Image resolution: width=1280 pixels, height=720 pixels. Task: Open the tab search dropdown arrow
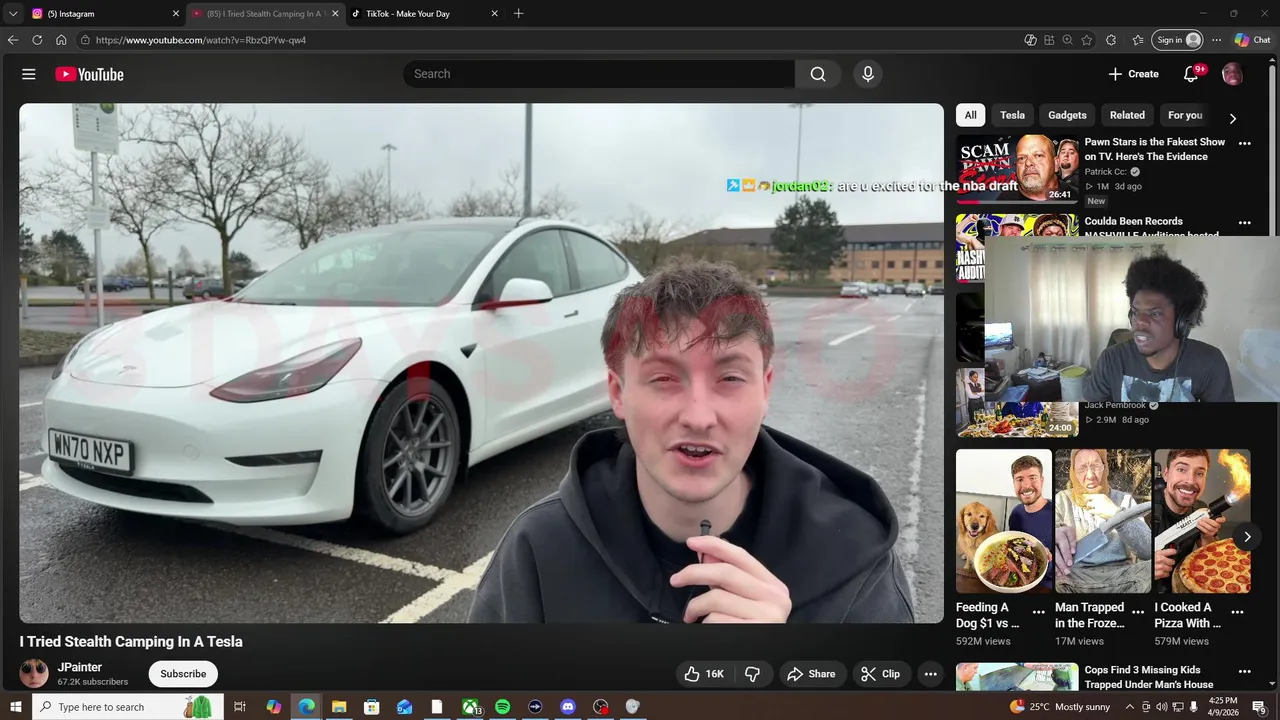click(x=13, y=14)
